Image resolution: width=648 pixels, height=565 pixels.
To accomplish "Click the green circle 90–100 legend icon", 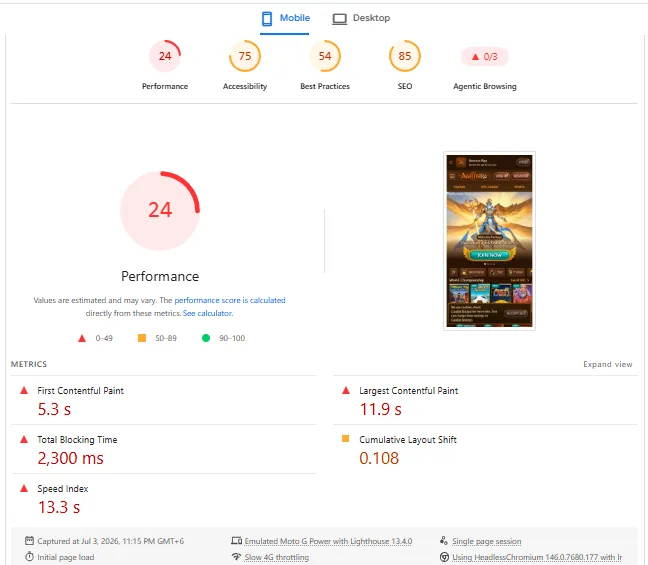I will pyautogui.click(x=206, y=338).
